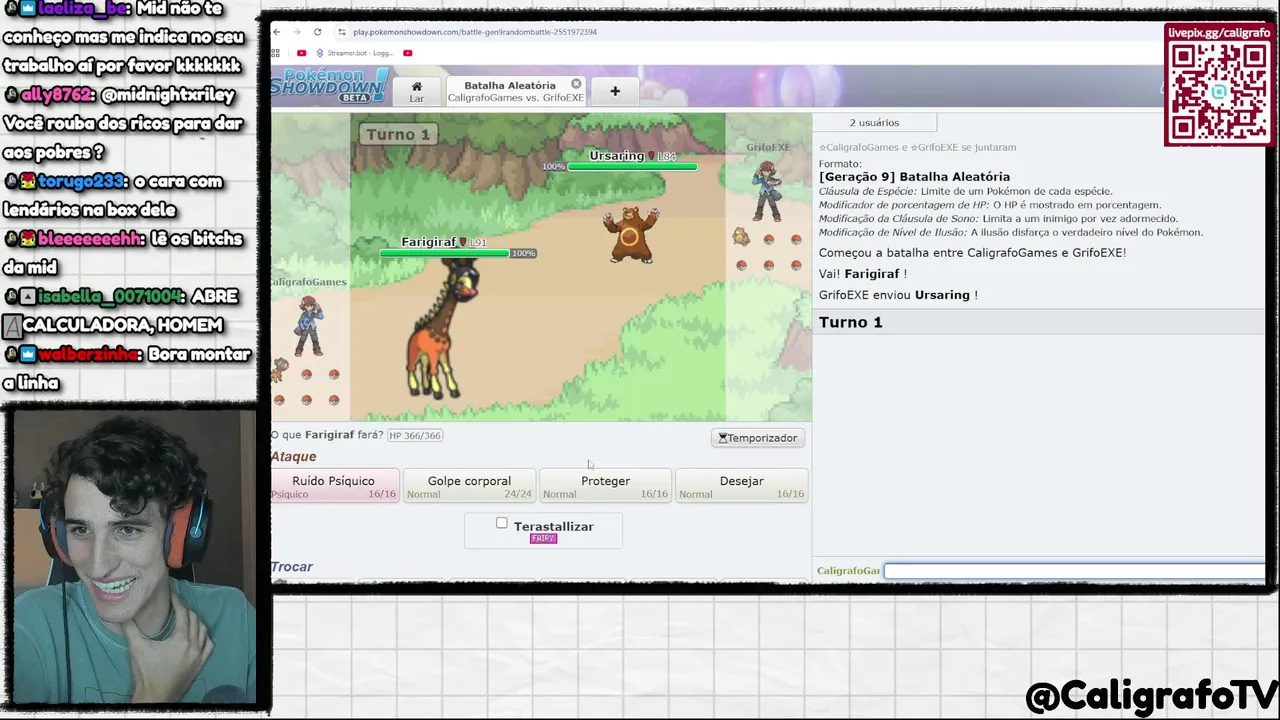
Task: Use the Desejar move
Action: pos(741,486)
